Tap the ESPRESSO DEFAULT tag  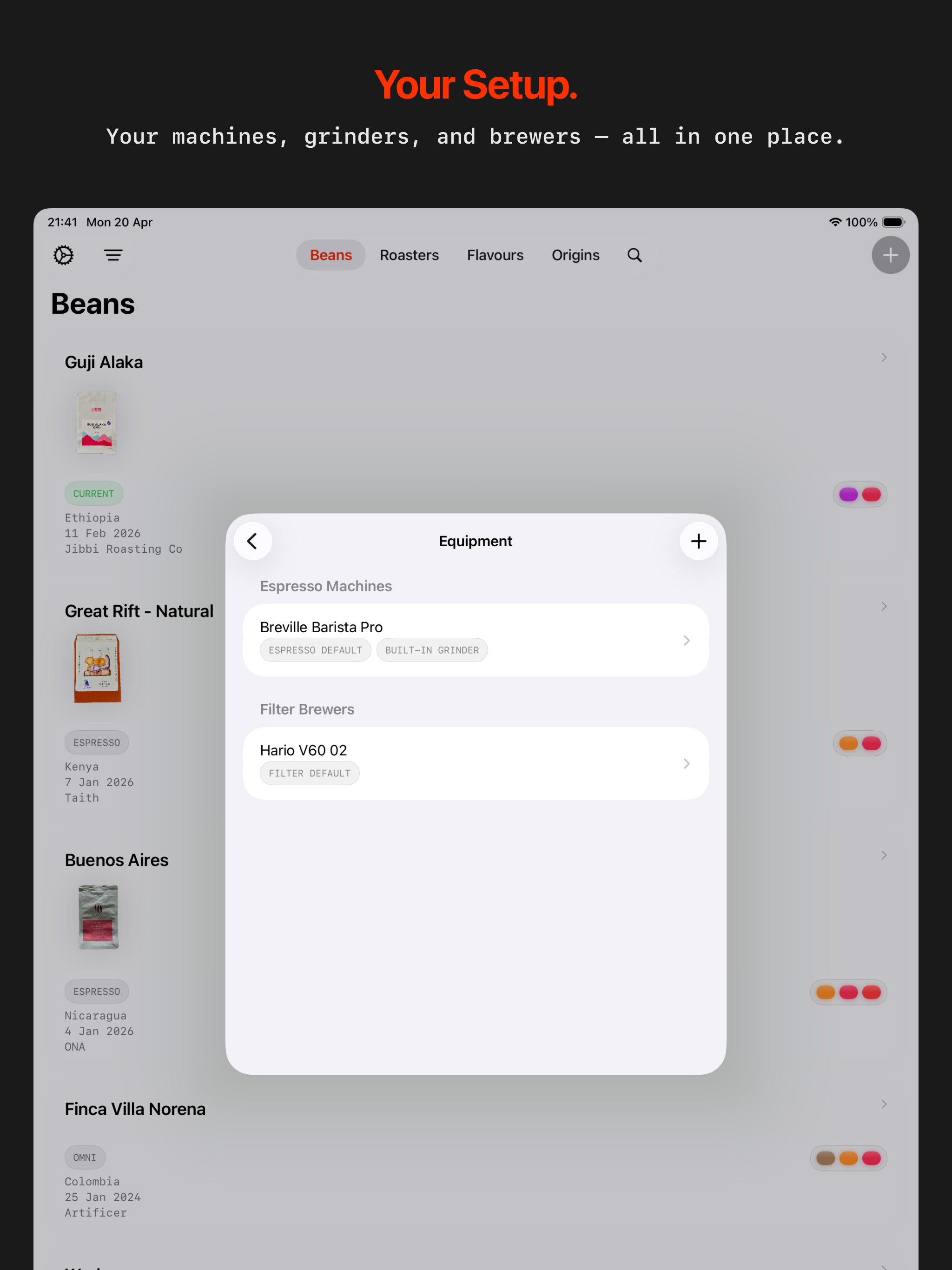pyautogui.click(x=315, y=650)
